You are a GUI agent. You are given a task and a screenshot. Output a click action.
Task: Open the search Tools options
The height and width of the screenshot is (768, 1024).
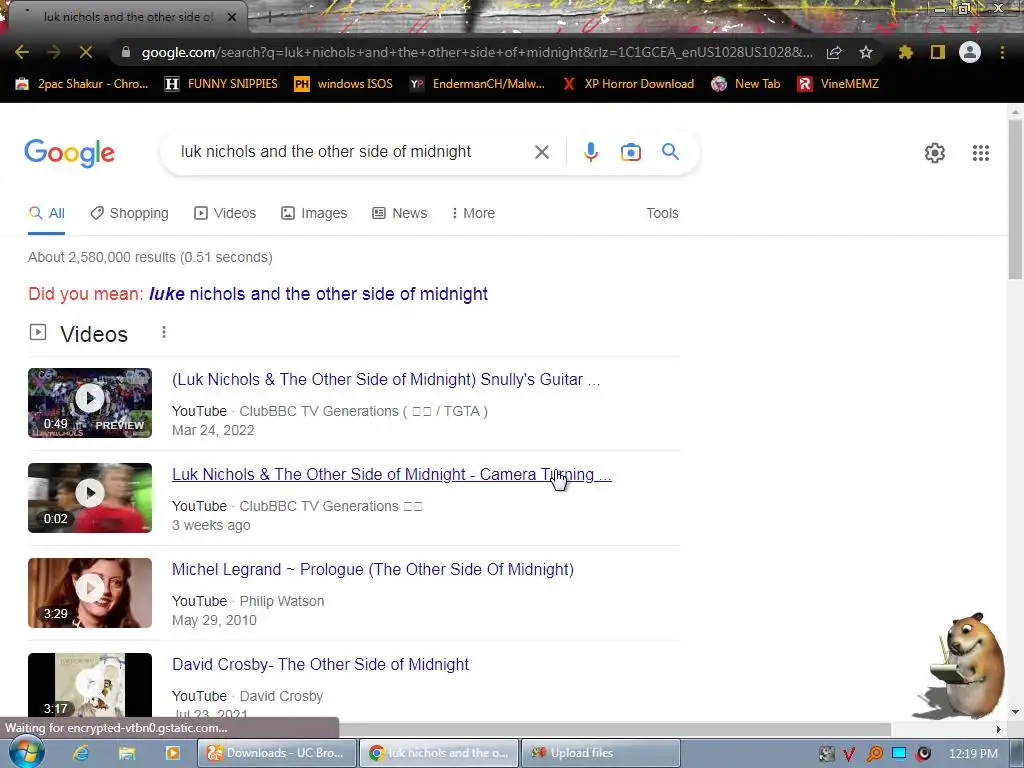[x=662, y=214]
